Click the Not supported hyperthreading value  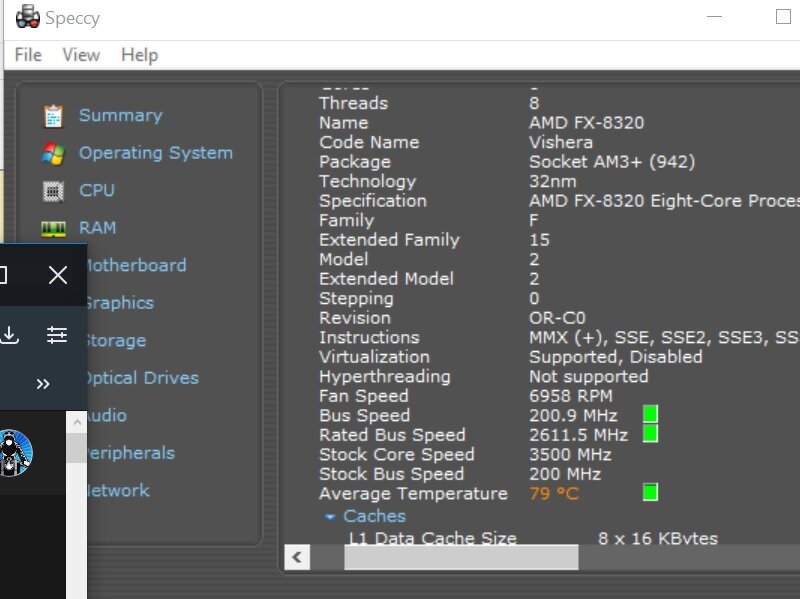[x=588, y=377]
